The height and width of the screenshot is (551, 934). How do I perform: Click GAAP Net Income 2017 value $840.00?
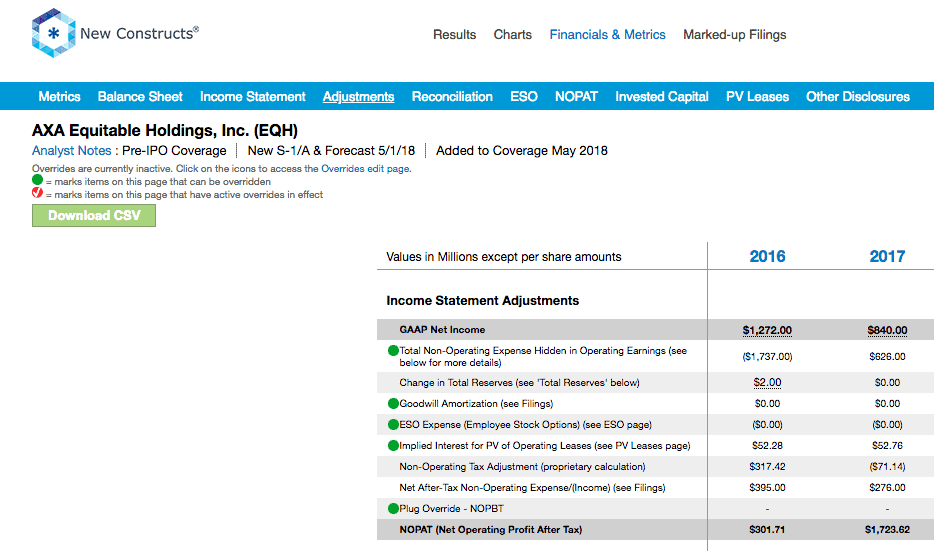pos(887,330)
